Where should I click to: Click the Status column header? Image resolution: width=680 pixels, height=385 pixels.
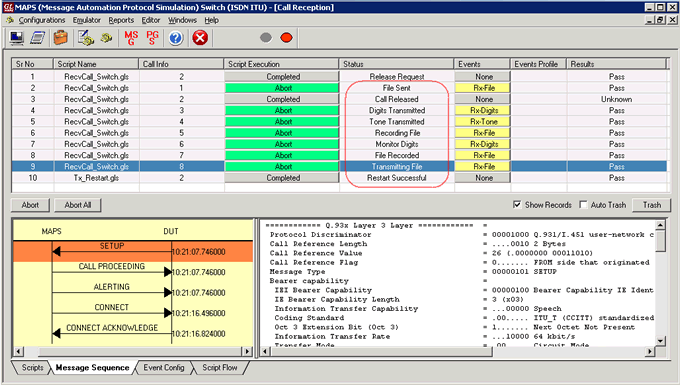coord(396,64)
